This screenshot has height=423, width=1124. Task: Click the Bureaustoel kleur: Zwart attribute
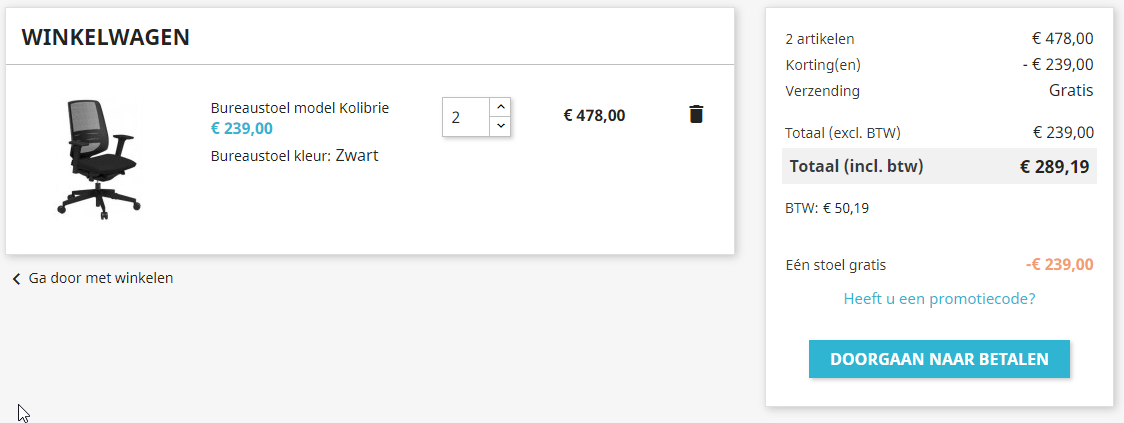click(x=295, y=155)
